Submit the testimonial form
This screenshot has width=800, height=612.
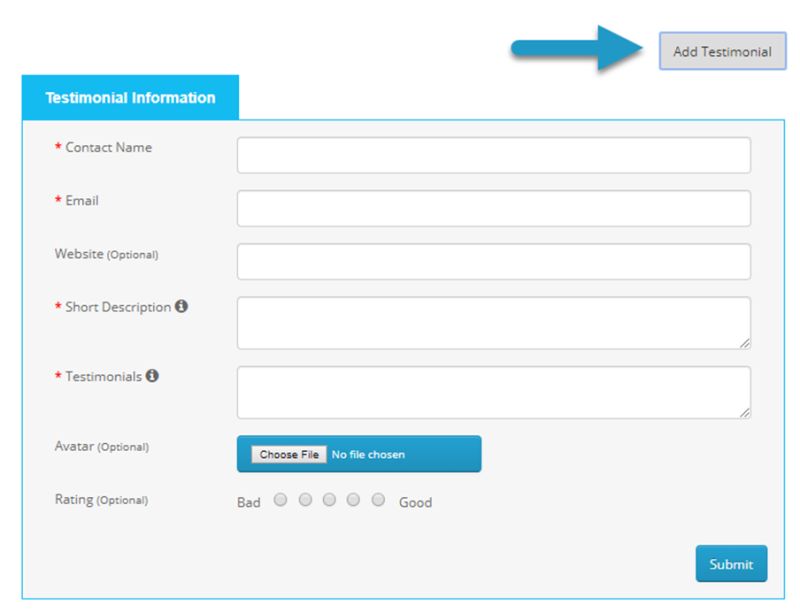tap(730, 563)
